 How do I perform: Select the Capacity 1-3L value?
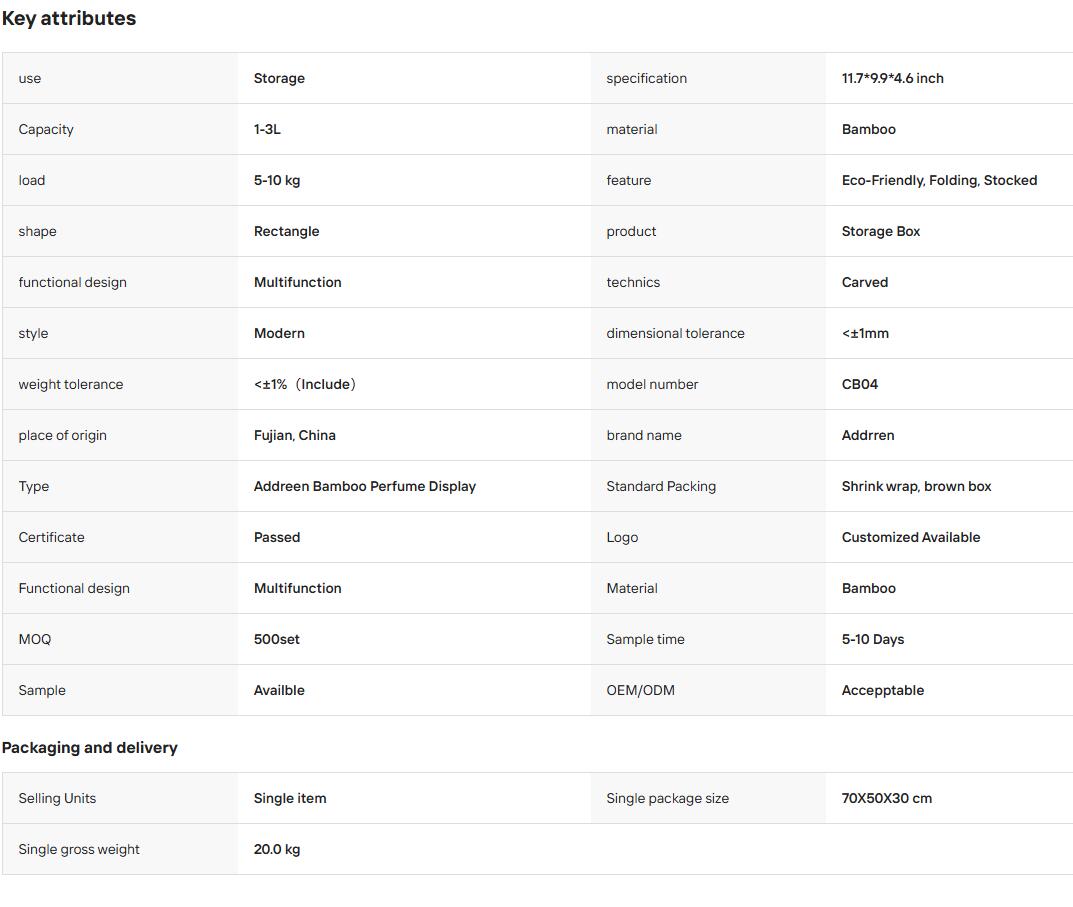point(267,129)
